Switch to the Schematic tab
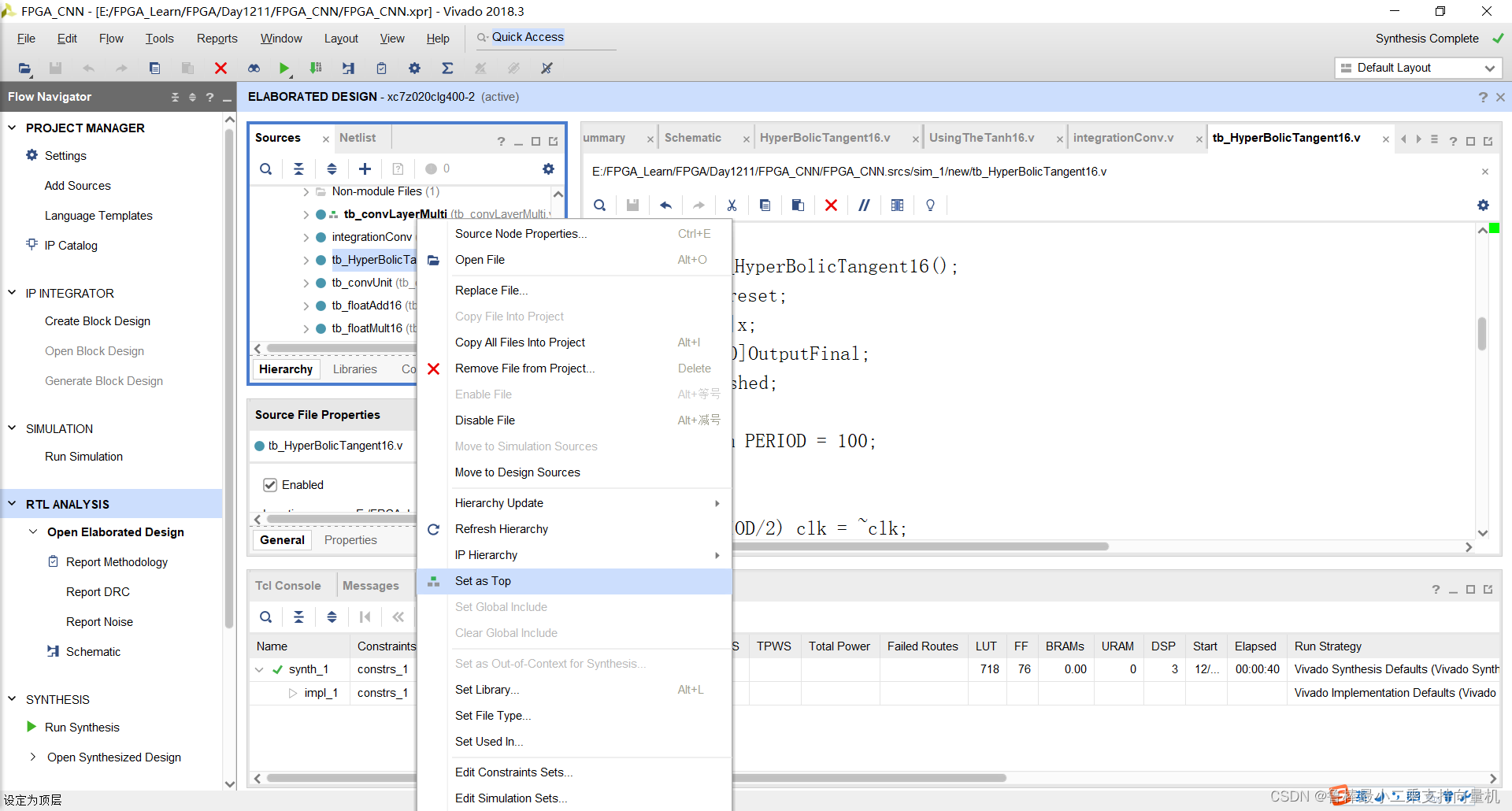The image size is (1512, 811). (x=692, y=138)
